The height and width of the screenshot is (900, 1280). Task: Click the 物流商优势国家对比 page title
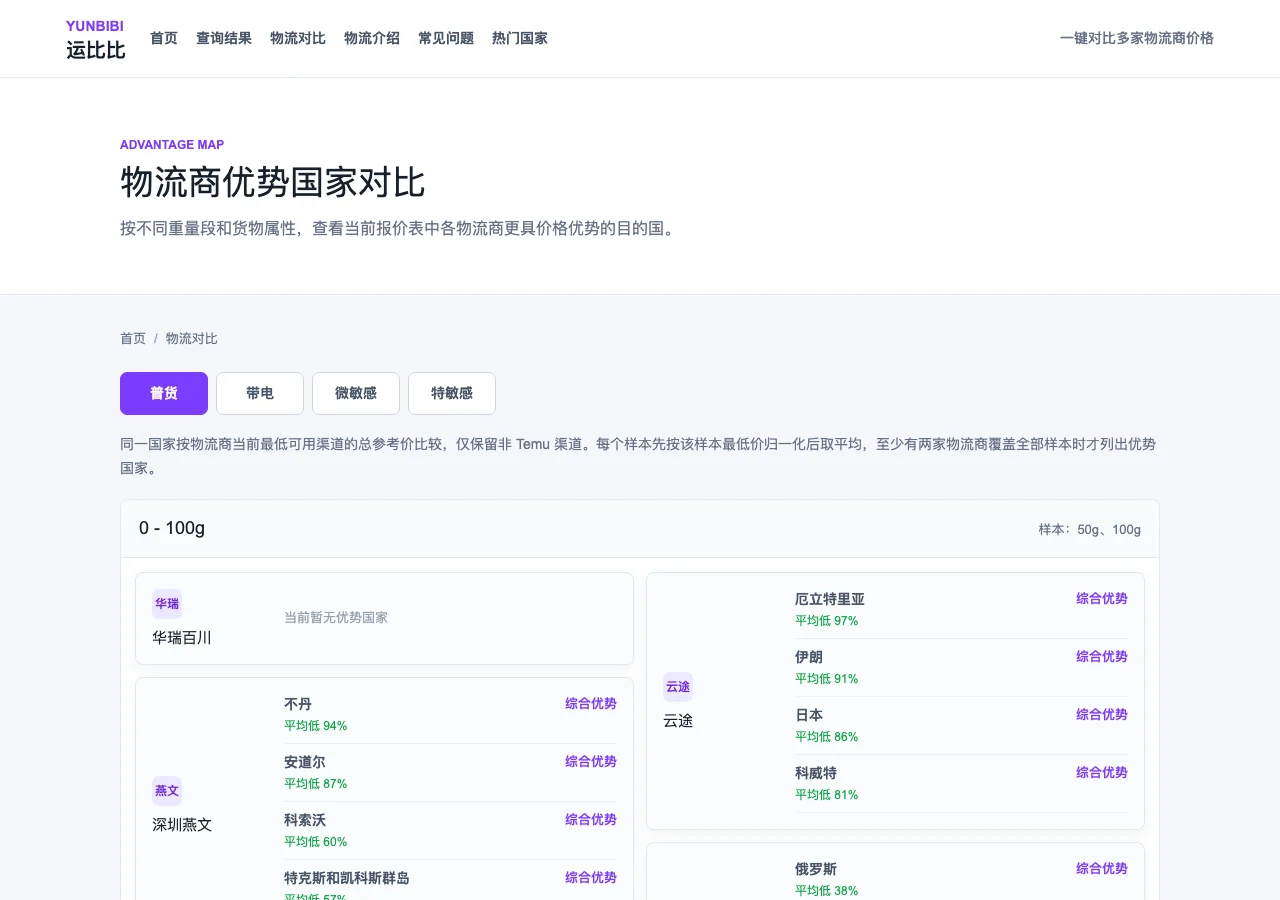(273, 183)
